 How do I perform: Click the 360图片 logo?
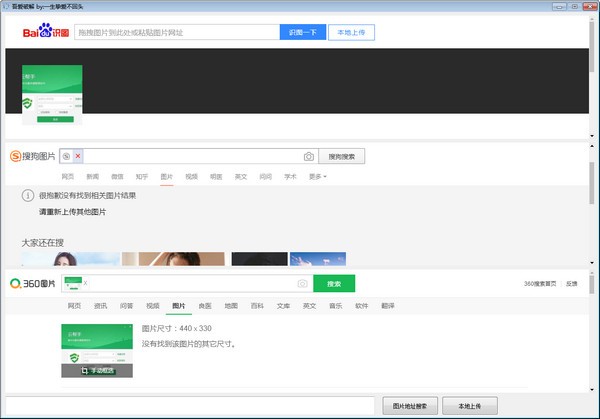point(33,284)
